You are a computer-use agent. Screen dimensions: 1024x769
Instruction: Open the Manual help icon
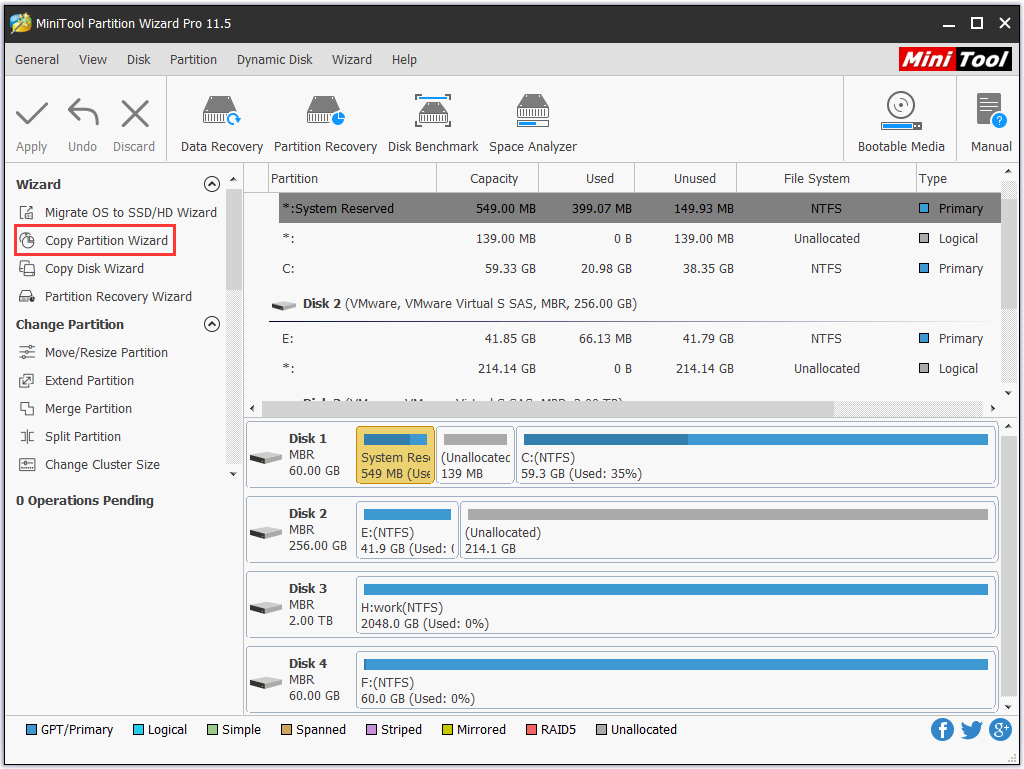click(x=991, y=110)
